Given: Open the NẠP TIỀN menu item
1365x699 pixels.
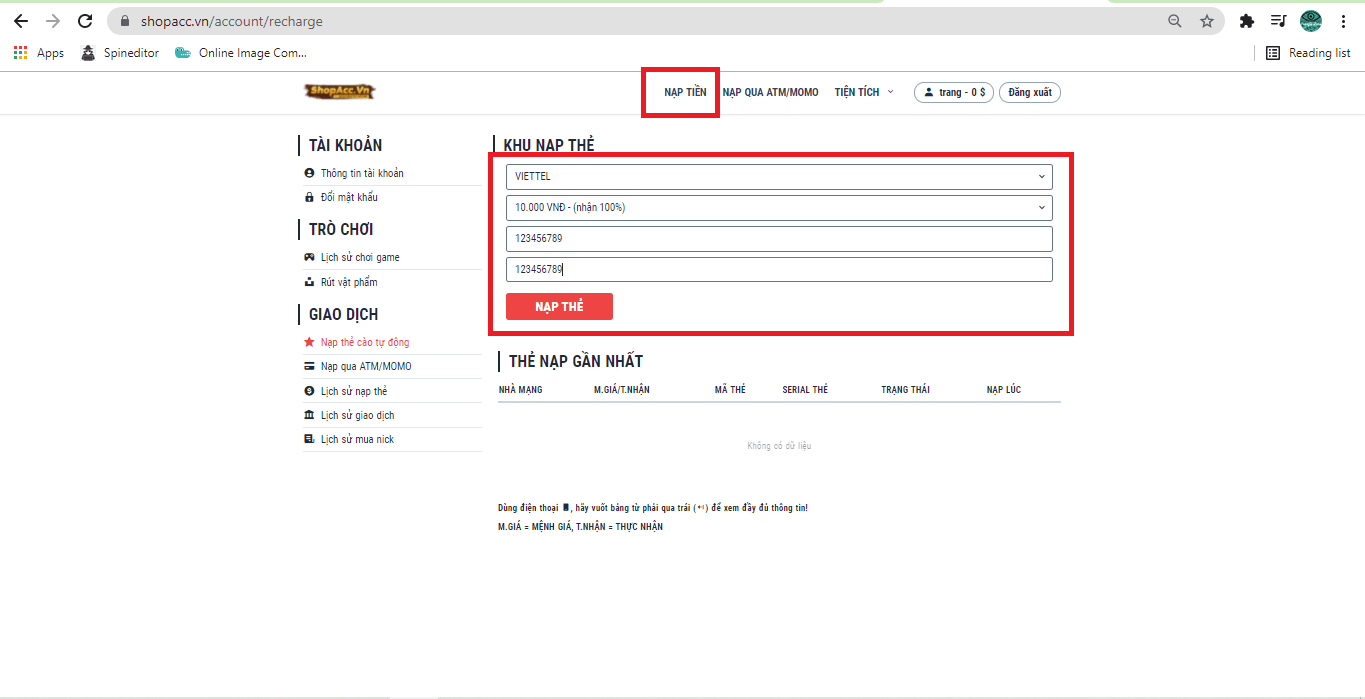Looking at the screenshot, I should 685,92.
